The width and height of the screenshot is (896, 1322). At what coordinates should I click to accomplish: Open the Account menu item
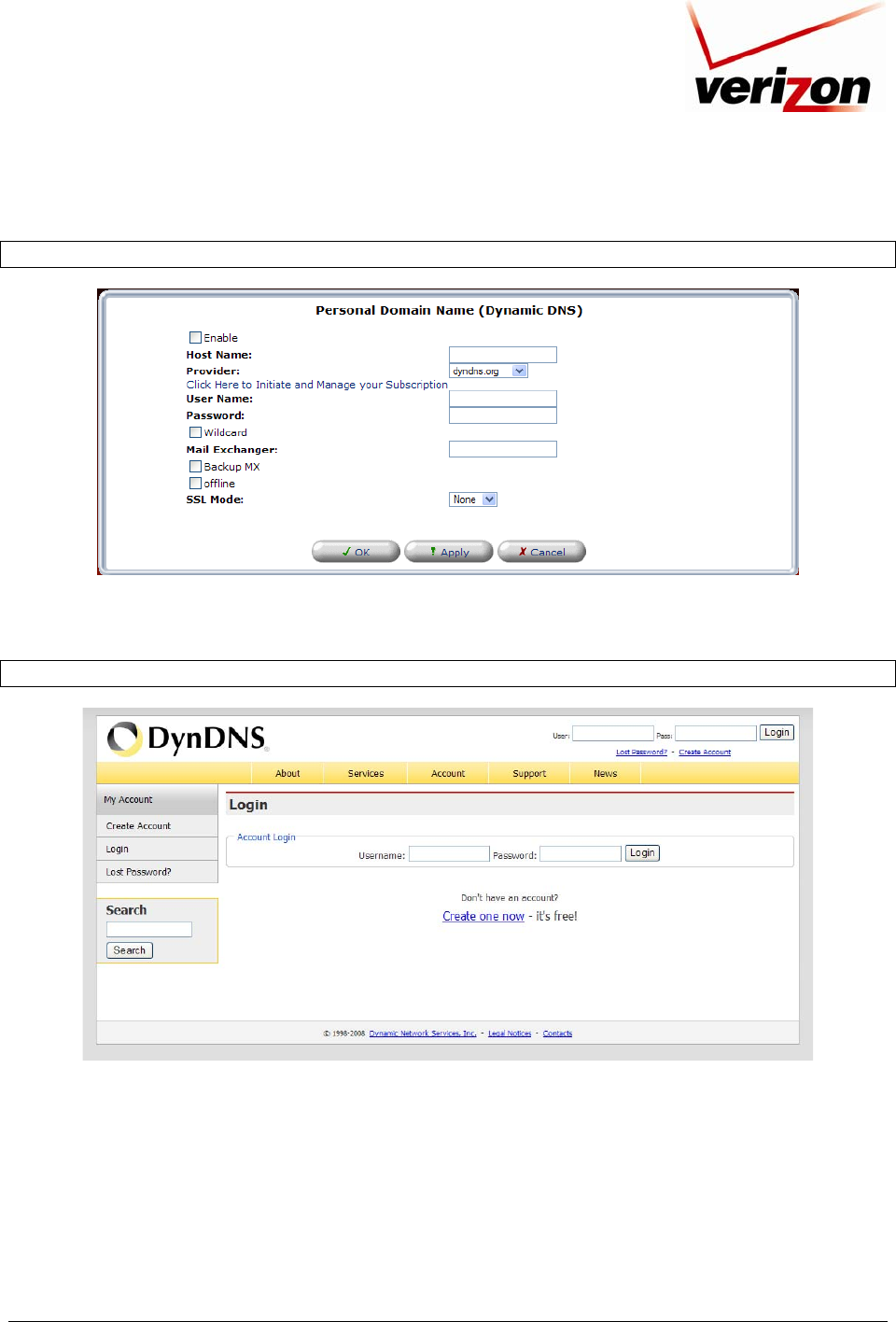click(448, 773)
